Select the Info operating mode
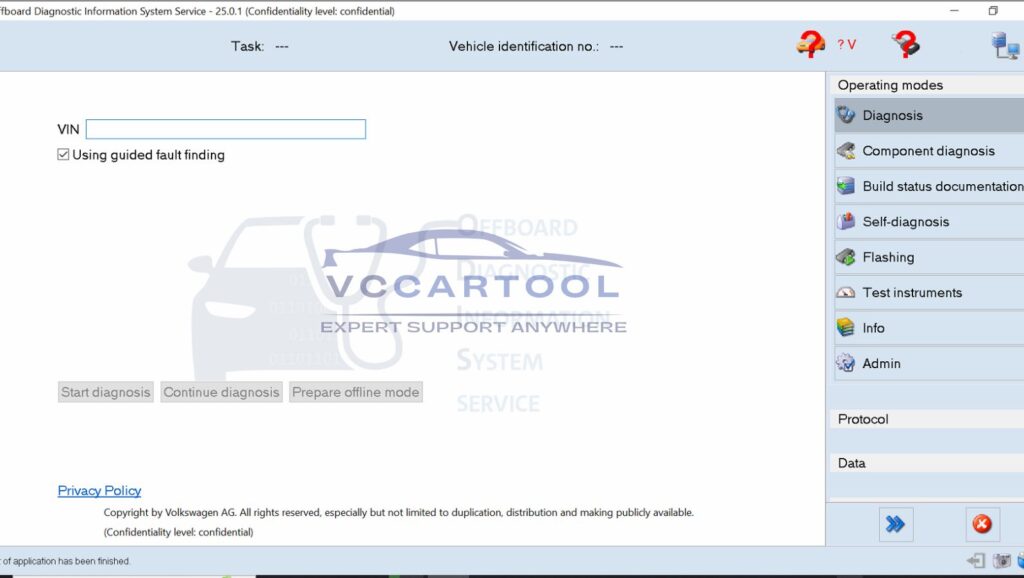Screen dimensions: 1024x578 click(x=845, y=327)
